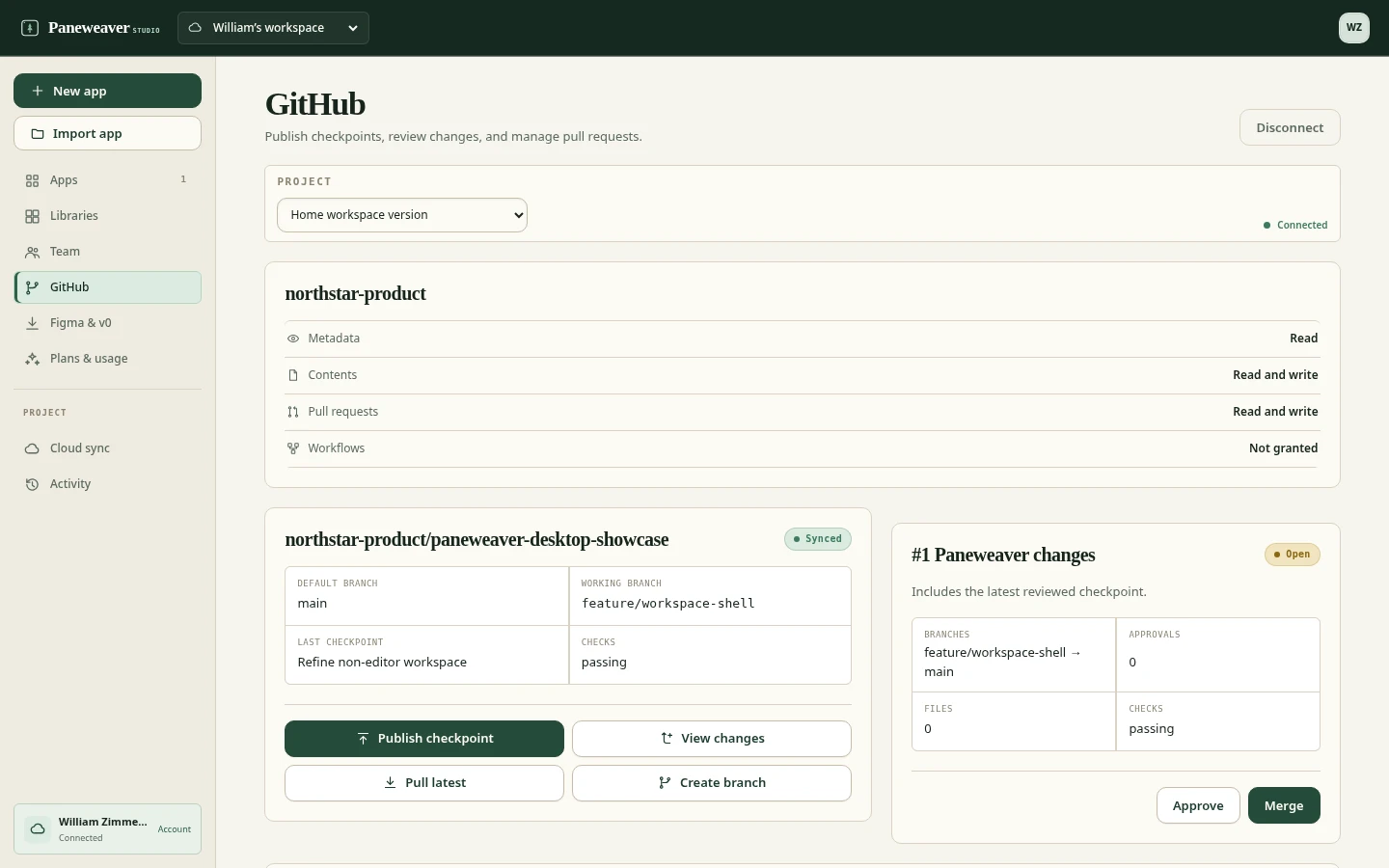The width and height of the screenshot is (1389, 868).
Task: Click the Not granted Workflows permission
Action: click(1283, 448)
